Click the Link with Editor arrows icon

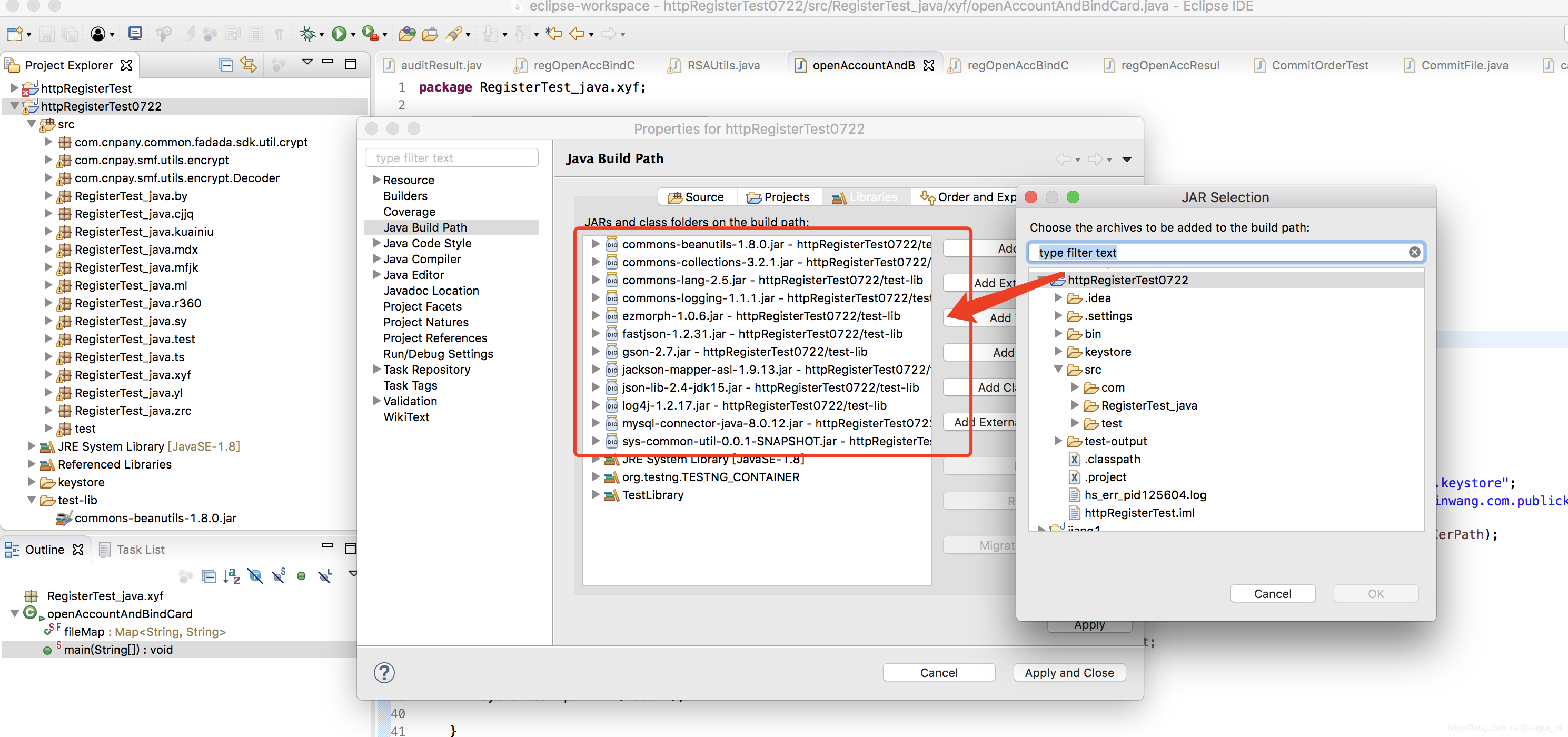pos(249,65)
